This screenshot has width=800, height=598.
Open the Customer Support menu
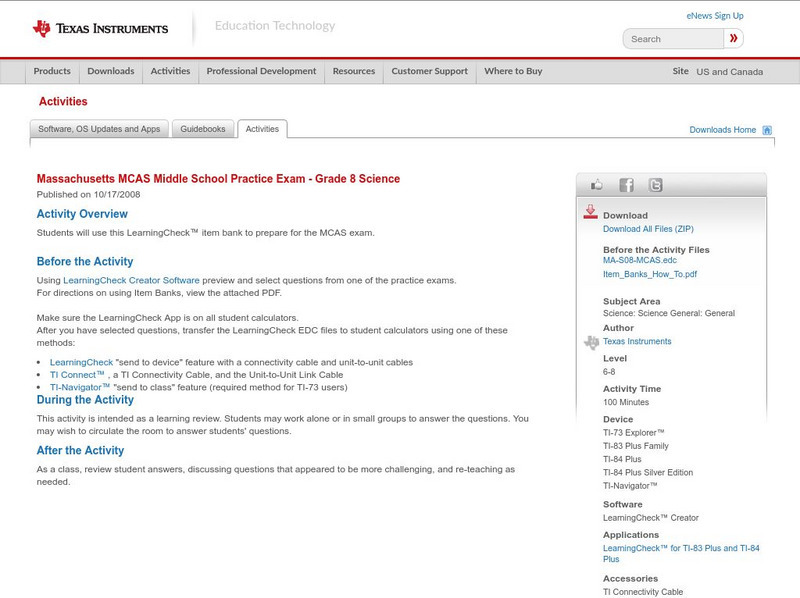(x=429, y=71)
